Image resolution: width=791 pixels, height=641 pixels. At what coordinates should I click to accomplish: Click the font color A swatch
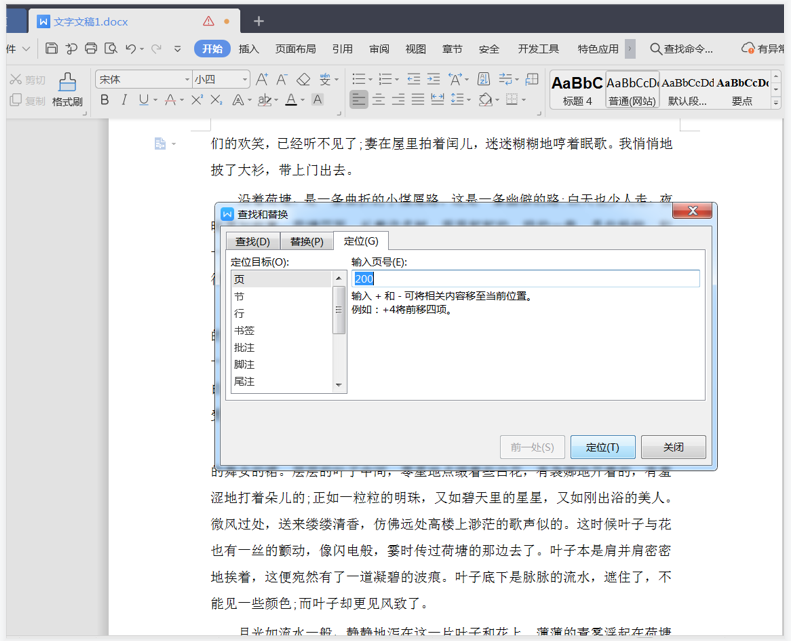point(290,100)
